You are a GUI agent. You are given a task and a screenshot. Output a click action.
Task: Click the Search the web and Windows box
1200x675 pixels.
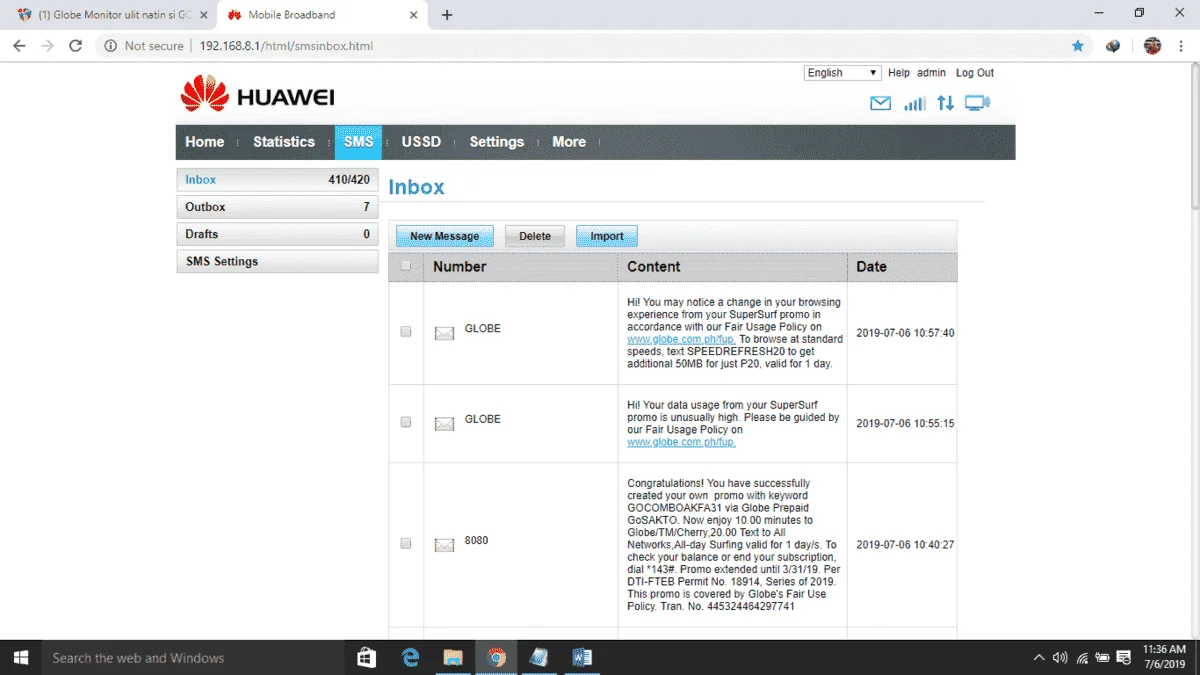point(193,657)
